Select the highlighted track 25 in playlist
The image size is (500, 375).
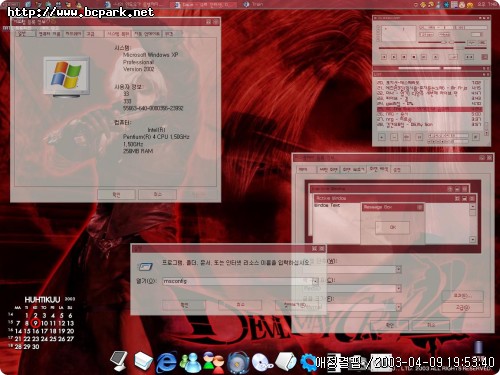click(429, 109)
